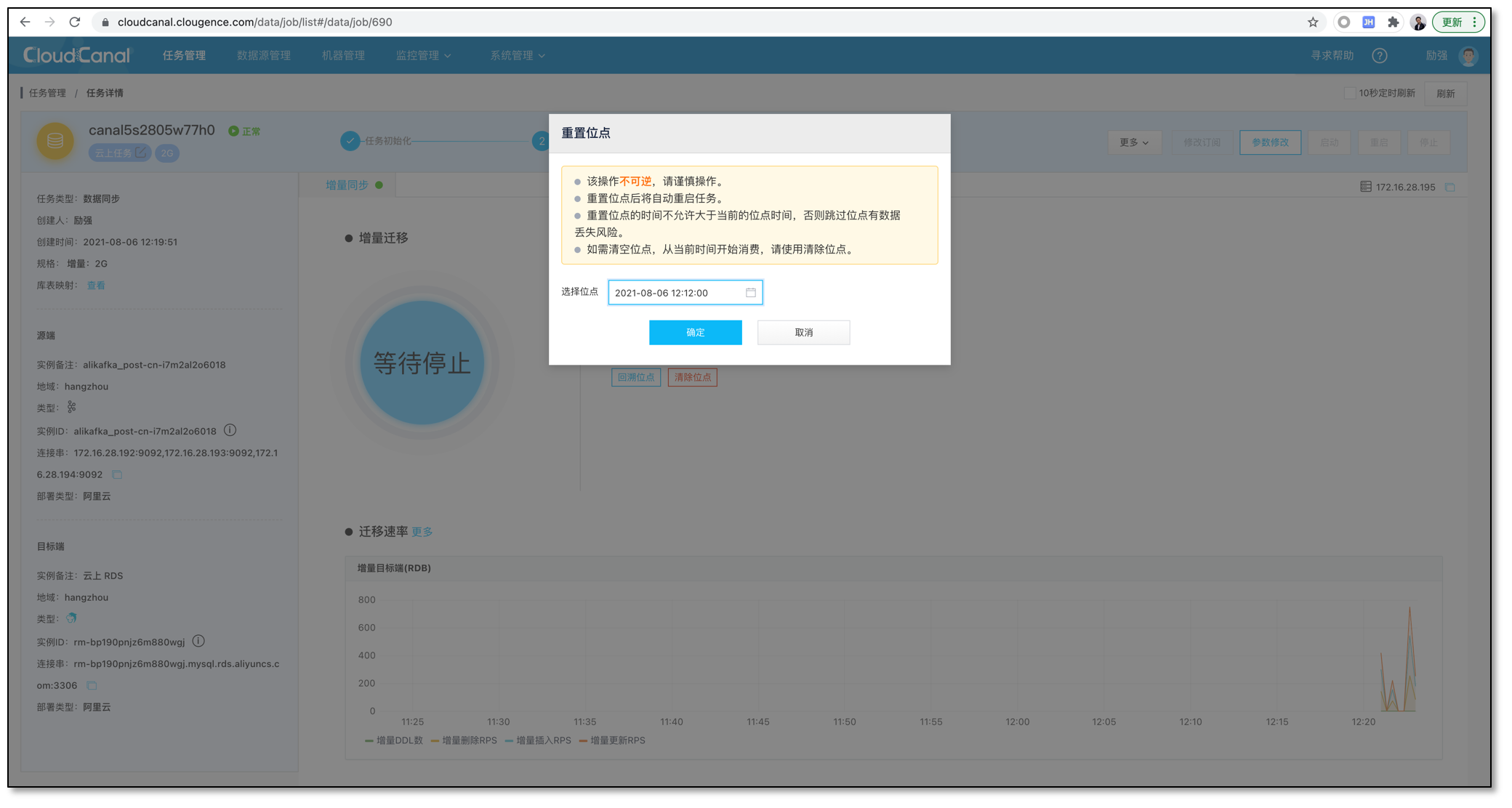1512x808 pixels.
Task: Switch to 数据源管理 in the navigation bar
Action: click(264, 55)
